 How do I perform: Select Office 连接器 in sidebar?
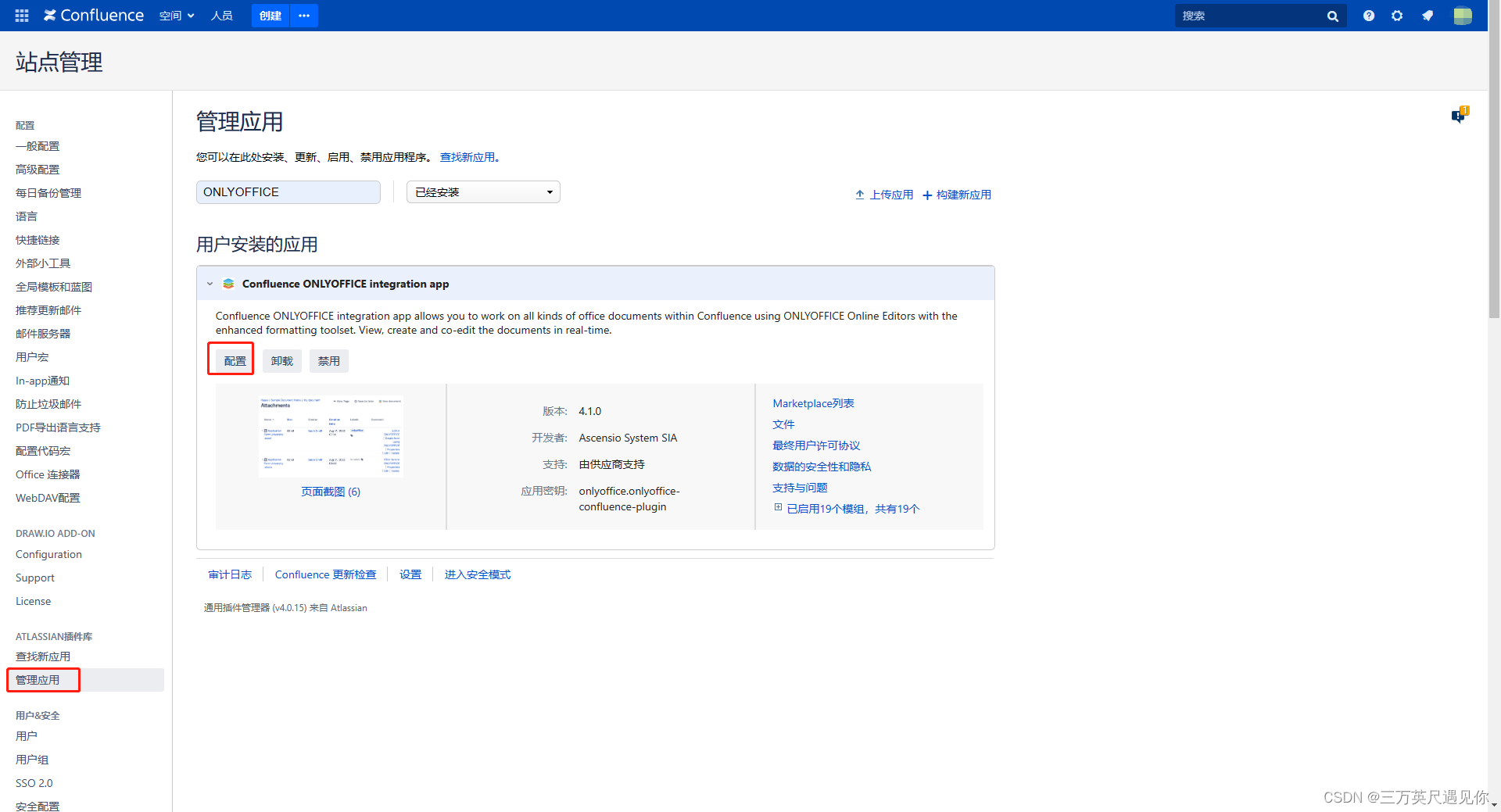[x=48, y=474]
